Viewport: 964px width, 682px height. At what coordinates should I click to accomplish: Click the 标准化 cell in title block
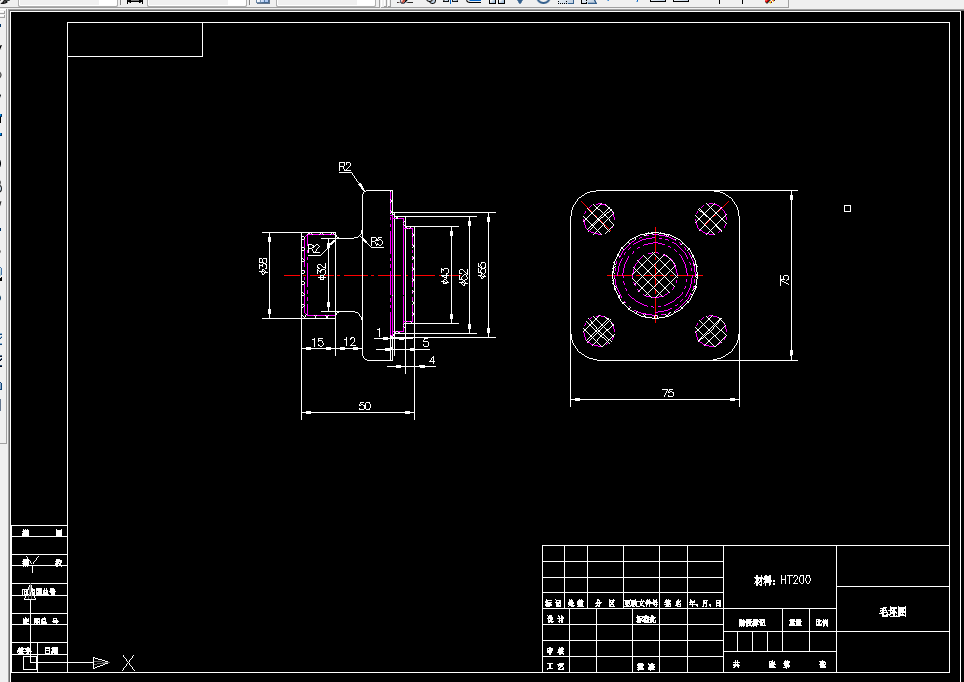coord(646,619)
